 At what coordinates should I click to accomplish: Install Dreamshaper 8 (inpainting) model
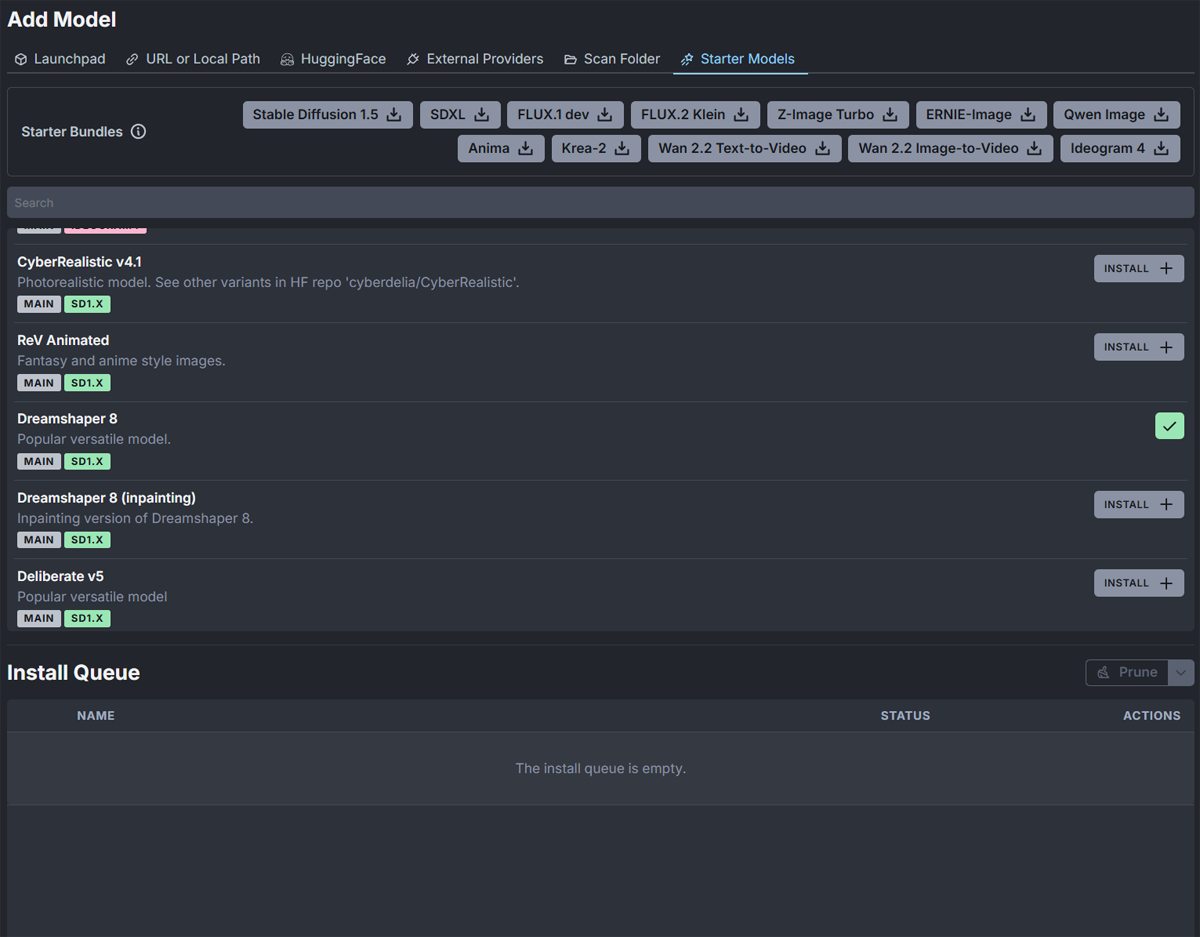coord(1138,505)
